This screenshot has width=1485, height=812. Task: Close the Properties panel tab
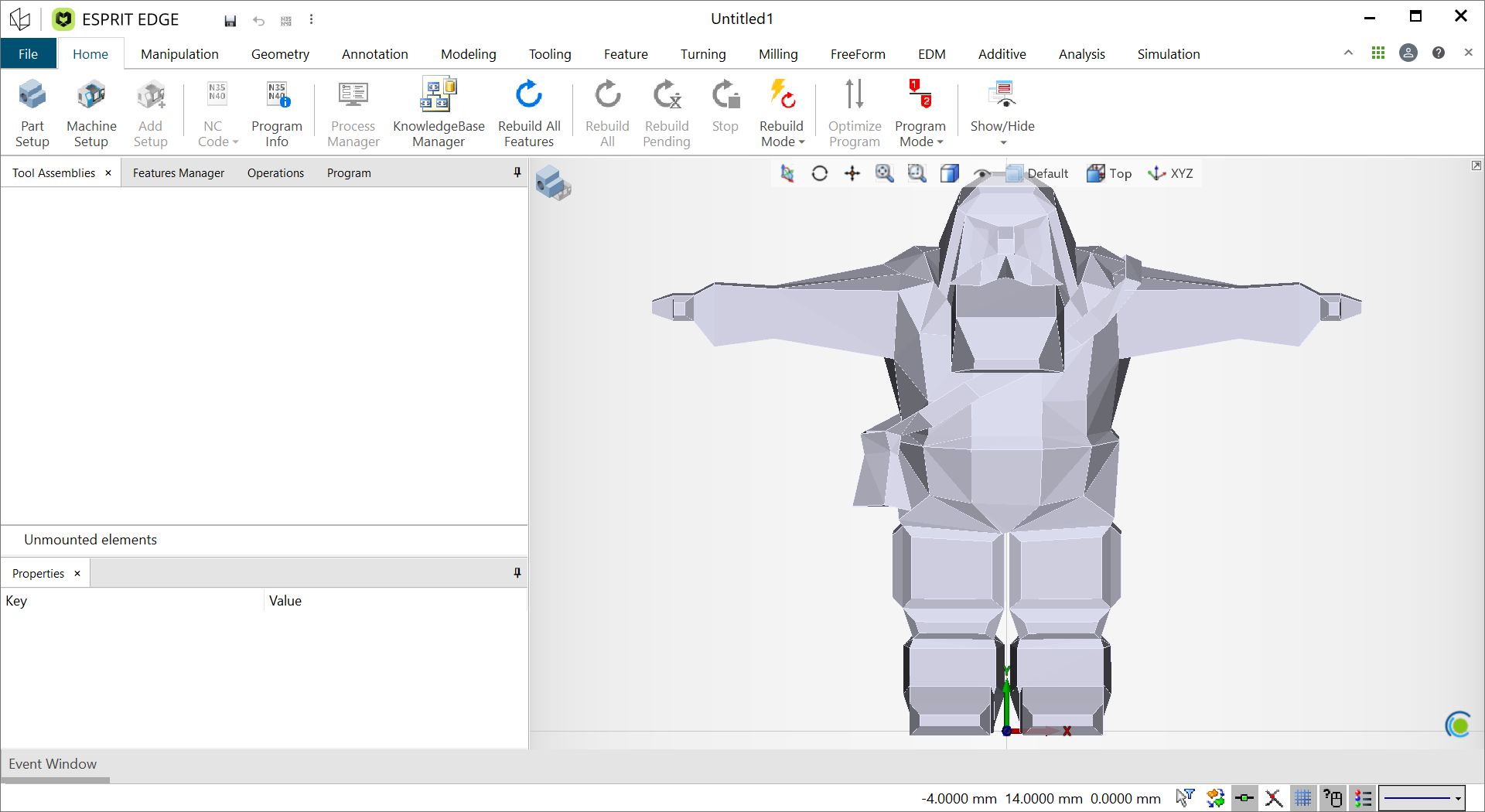[x=77, y=574]
